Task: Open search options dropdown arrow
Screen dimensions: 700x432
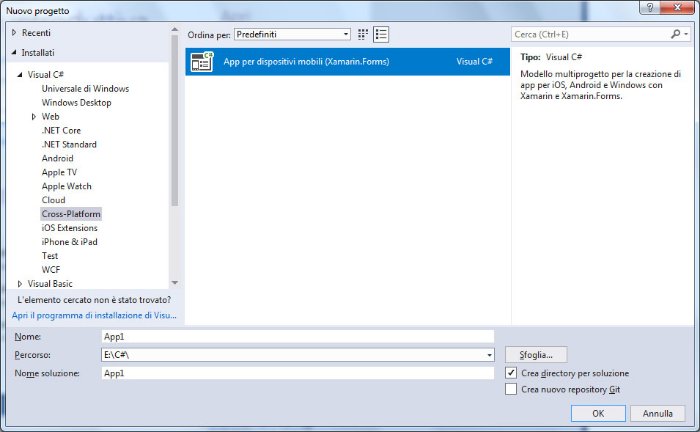Action: (686, 34)
